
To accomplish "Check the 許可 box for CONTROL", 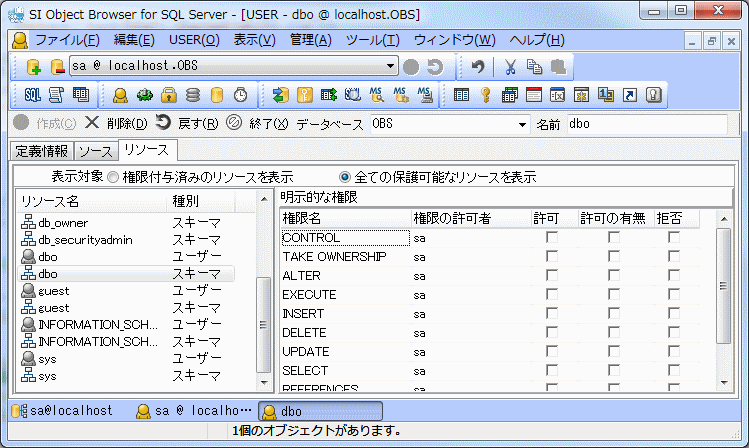I will point(551,238).
